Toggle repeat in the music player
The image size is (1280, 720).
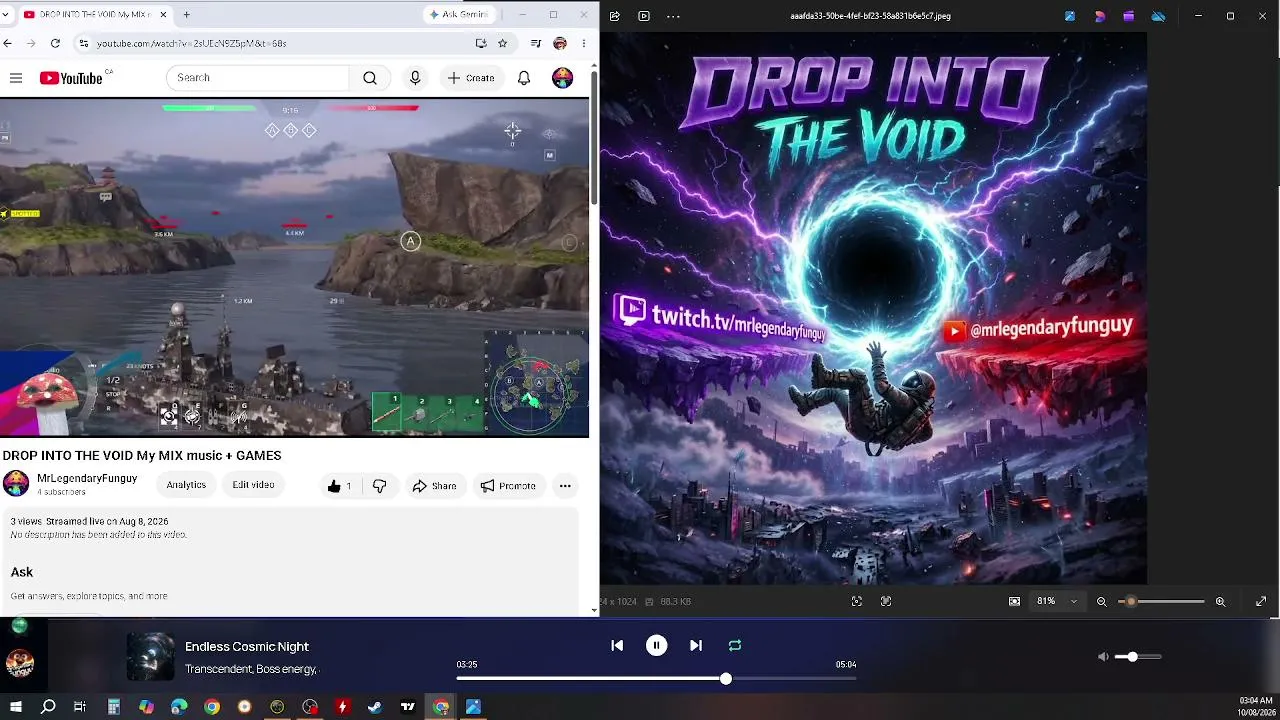735,646
